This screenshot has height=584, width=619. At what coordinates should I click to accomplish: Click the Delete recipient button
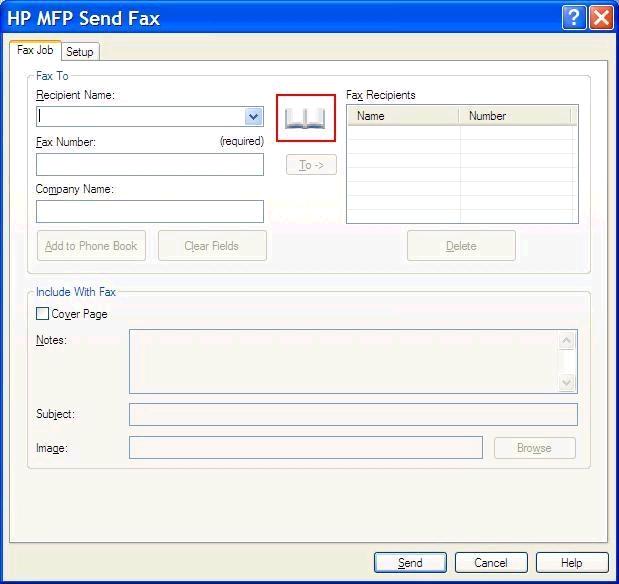coord(461,246)
